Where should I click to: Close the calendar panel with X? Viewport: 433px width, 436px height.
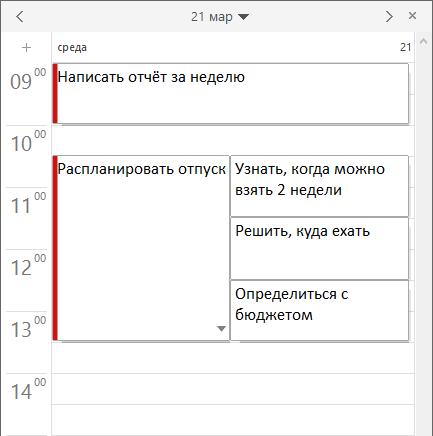[412, 16]
